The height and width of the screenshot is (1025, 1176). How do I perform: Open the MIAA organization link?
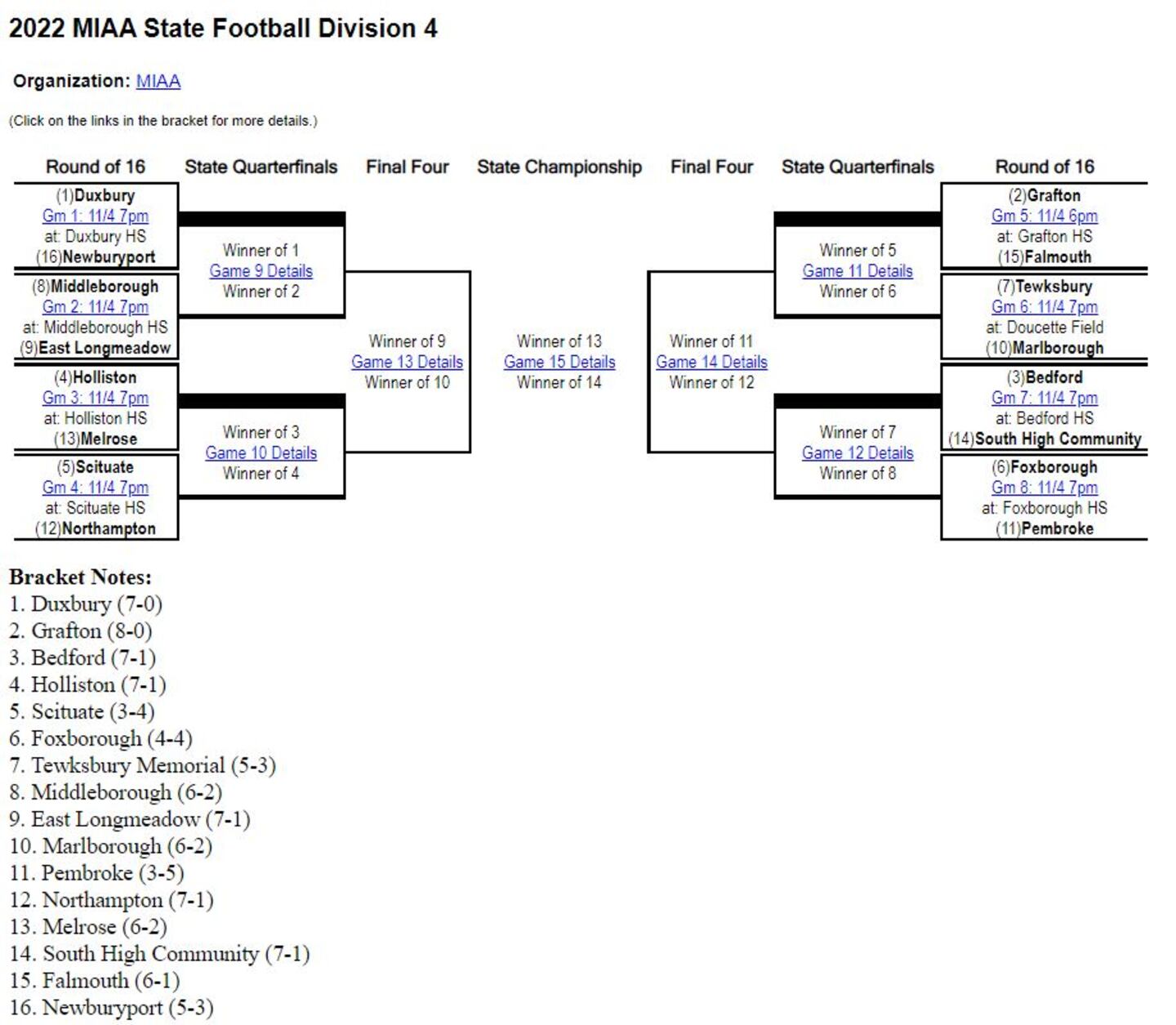click(x=158, y=81)
